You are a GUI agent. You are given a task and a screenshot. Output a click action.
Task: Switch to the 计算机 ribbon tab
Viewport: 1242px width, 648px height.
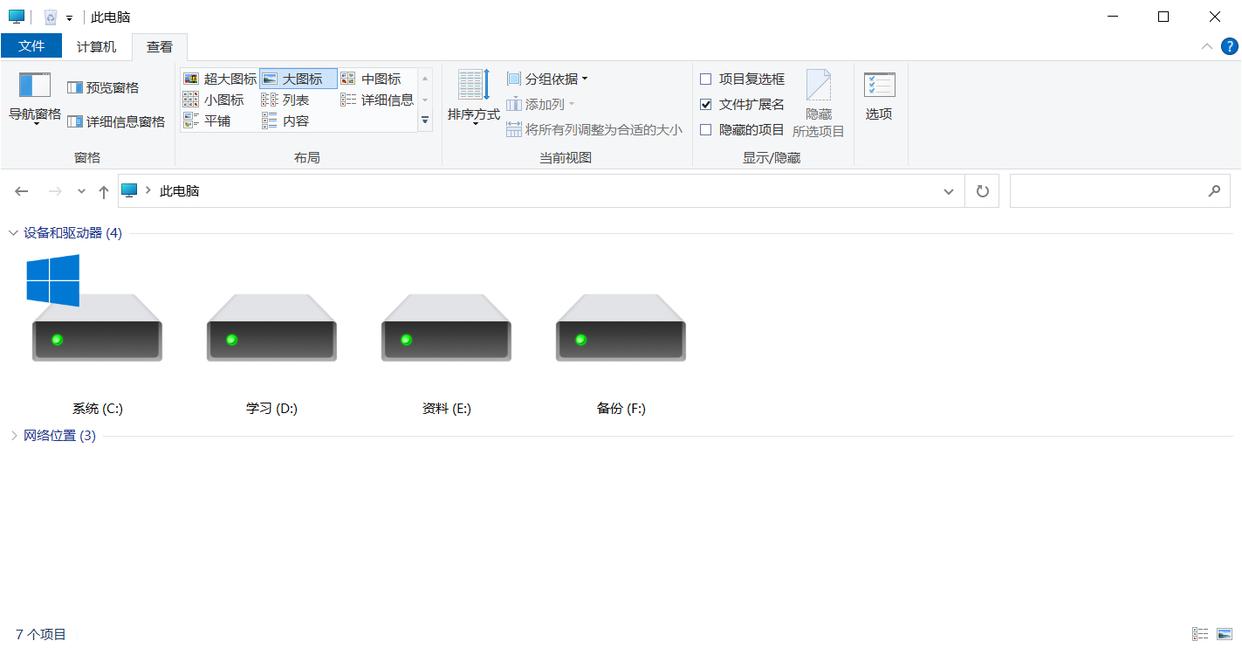point(96,47)
